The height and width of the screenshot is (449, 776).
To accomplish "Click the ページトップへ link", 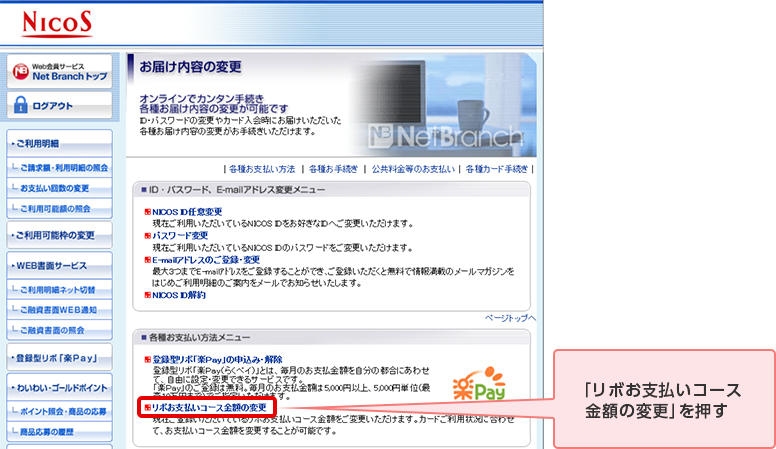I will 510,318.
